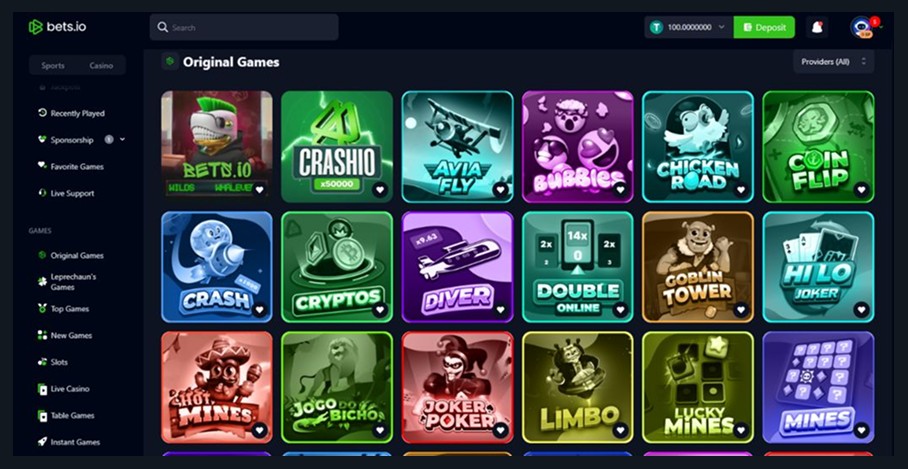This screenshot has width=908, height=469.
Task: Open the Goblin Tower game thumbnail
Action: pos(698,267)
